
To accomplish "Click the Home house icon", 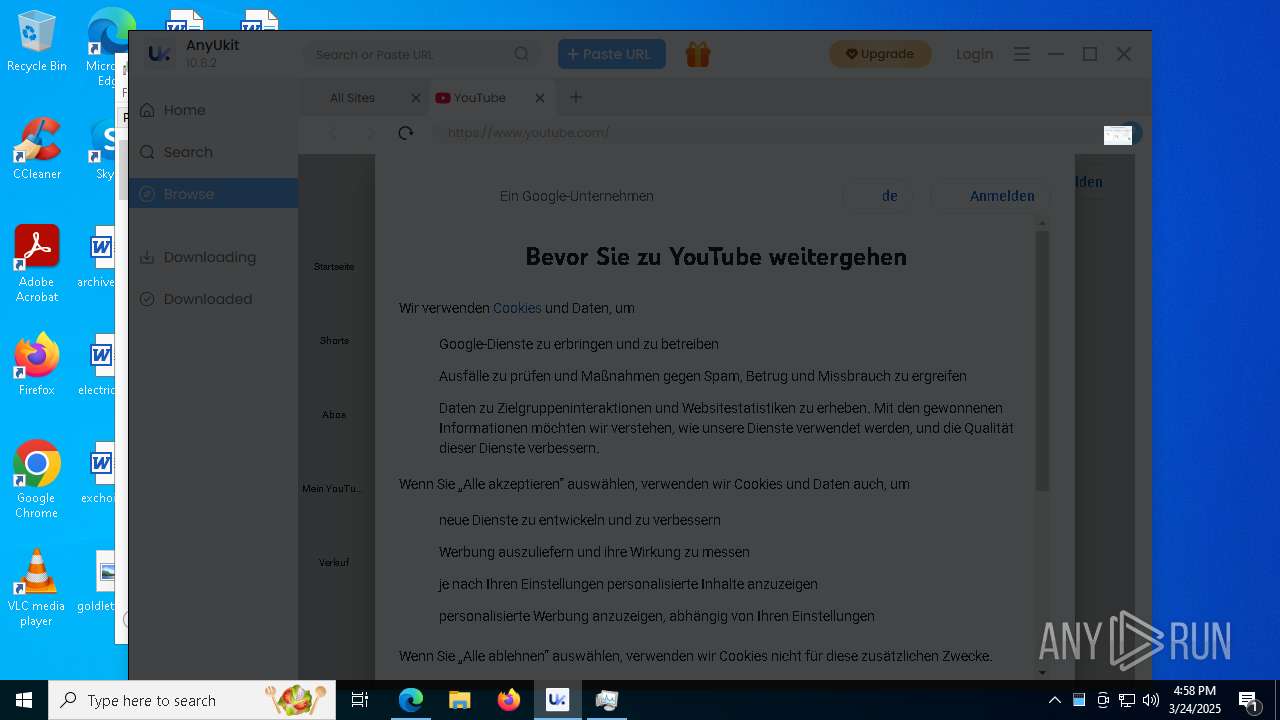I will click(147, 110).
